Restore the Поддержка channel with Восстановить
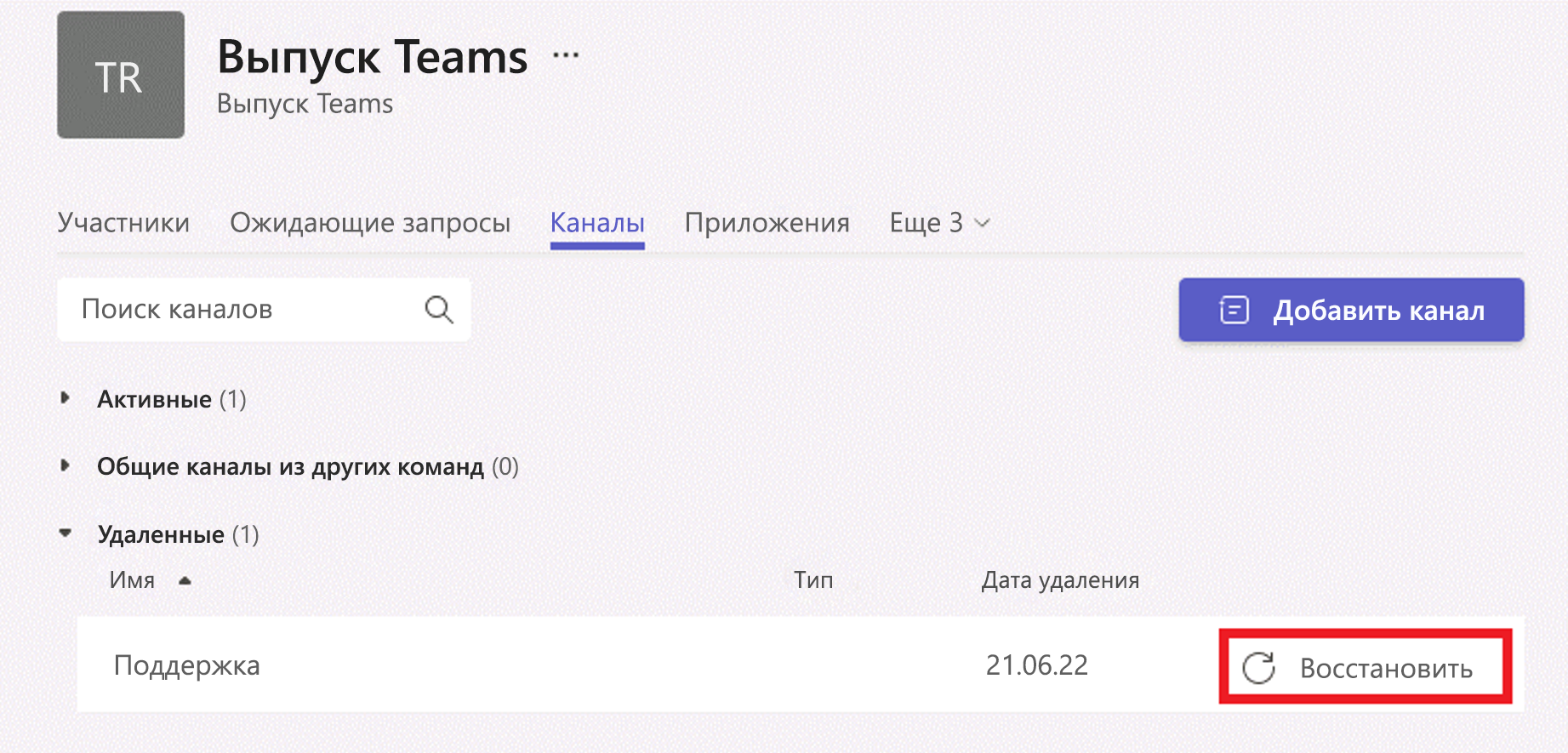The height and width of the screenshot is (753, 1568). click(1365, 668)
